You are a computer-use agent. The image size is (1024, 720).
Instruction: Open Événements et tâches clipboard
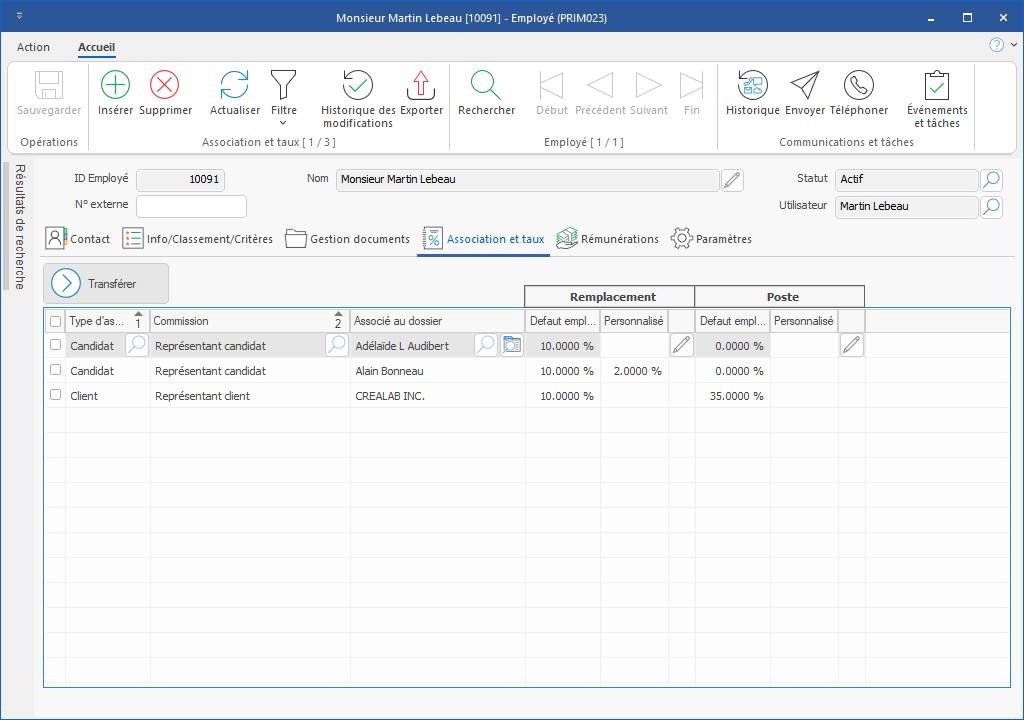click(937, 86)
